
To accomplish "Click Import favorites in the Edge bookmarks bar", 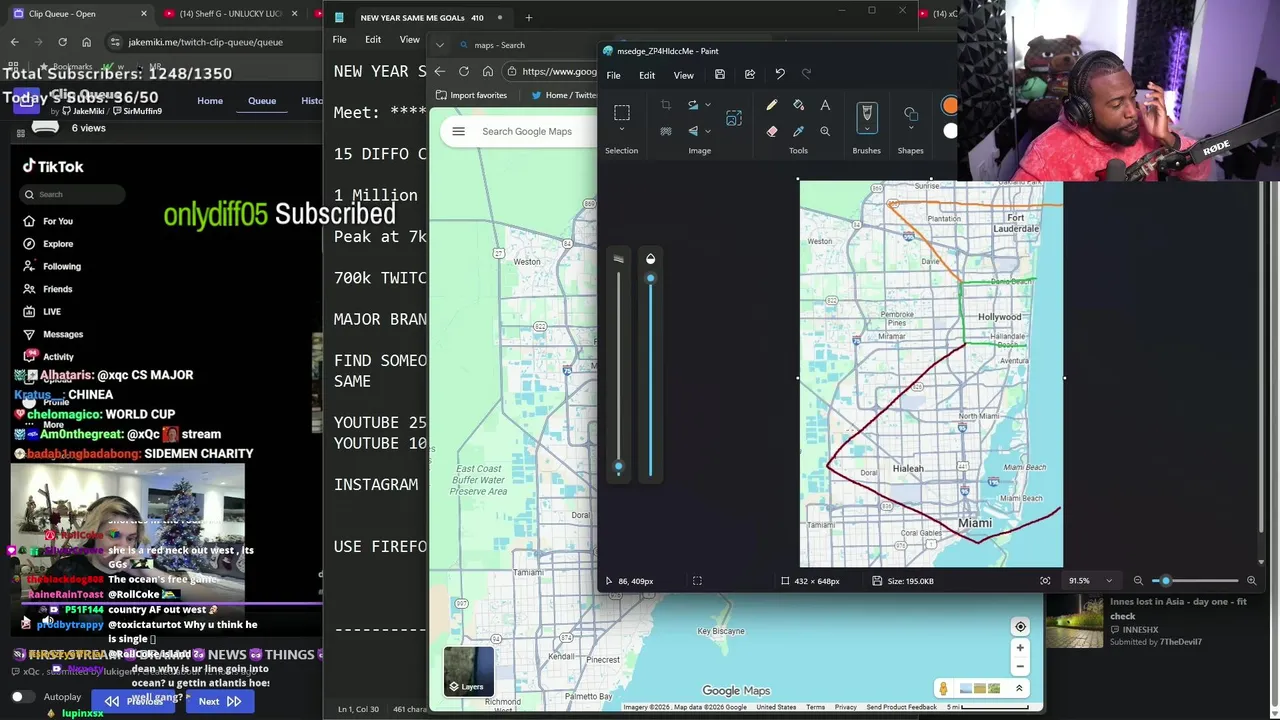I will click(x=472, y=95).
